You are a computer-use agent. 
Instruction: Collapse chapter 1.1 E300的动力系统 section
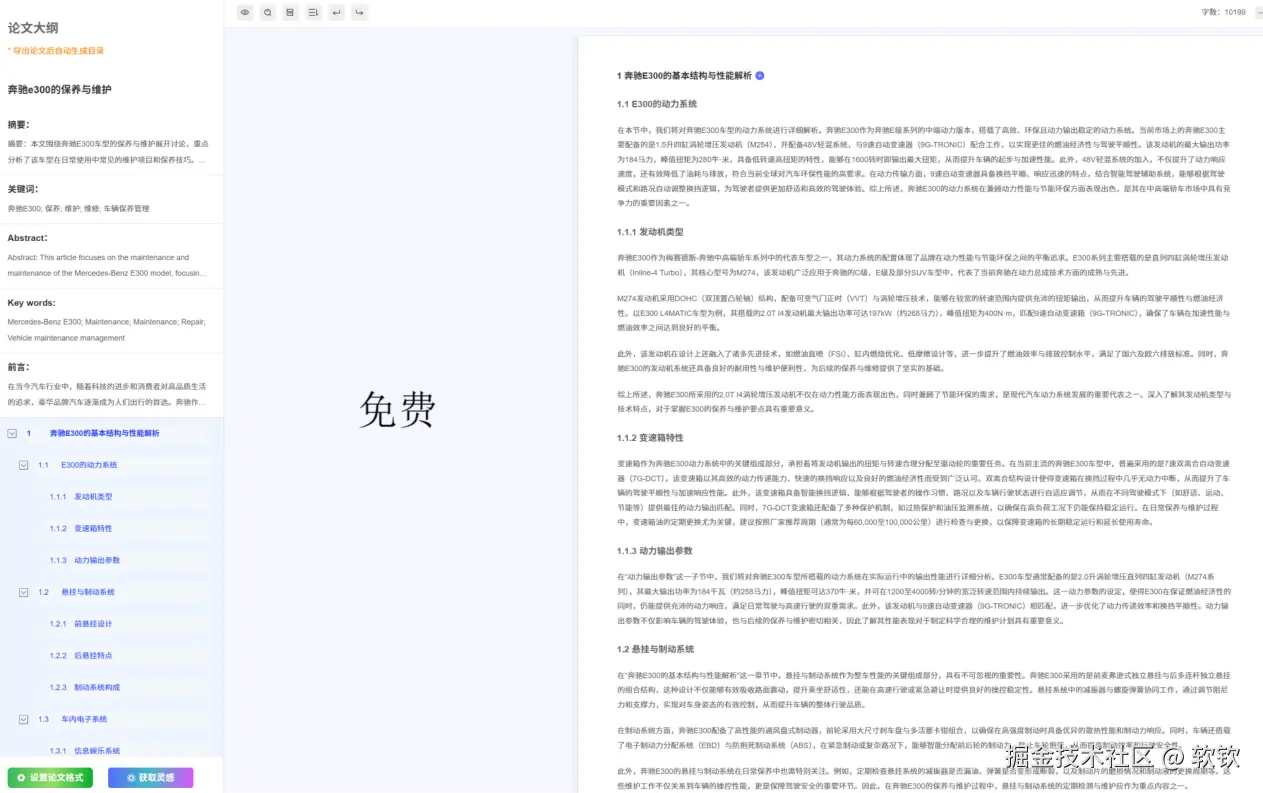23,464
